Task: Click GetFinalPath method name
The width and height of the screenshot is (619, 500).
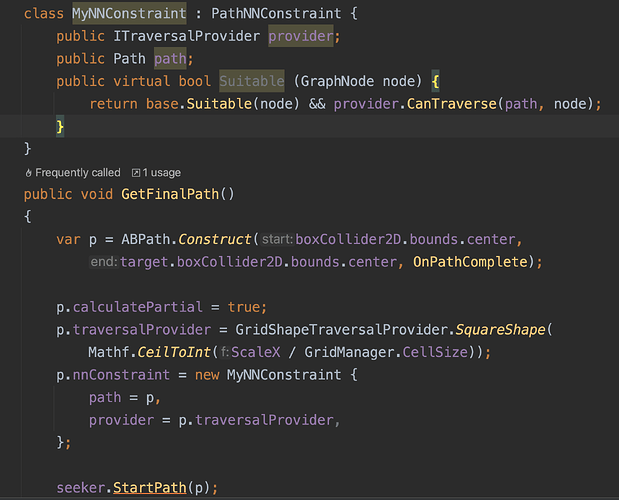Action: tap(170, 194)
